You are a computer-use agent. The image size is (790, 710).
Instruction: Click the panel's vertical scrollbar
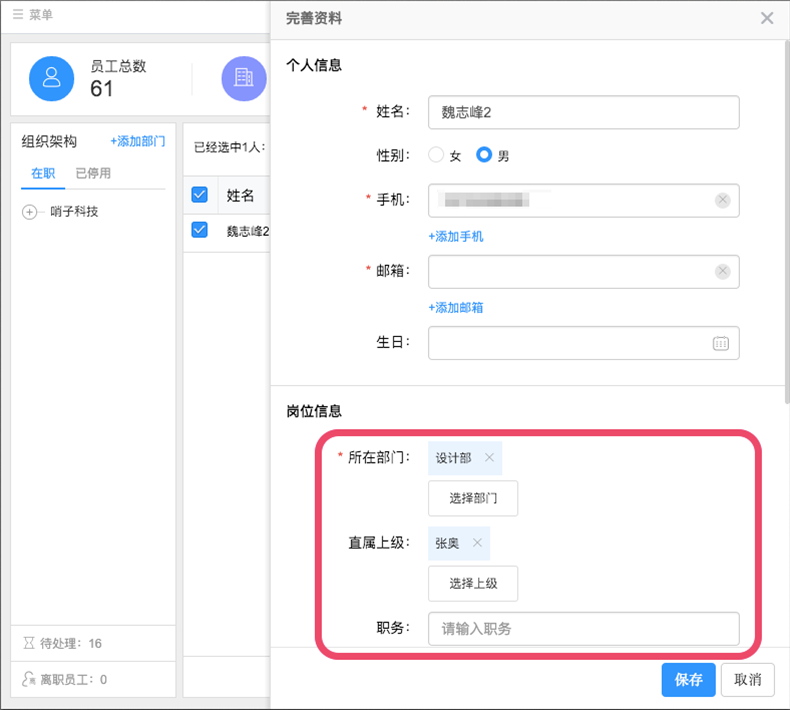786,222
